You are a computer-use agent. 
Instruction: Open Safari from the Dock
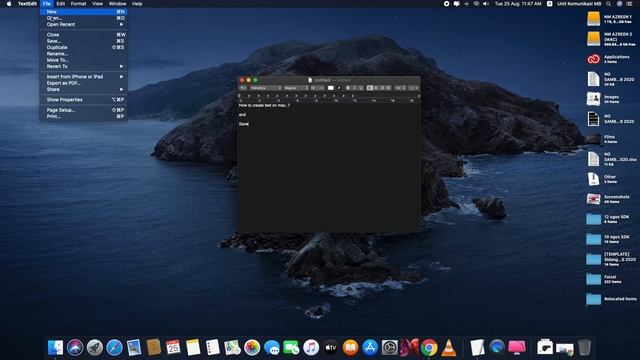(114, 347)
